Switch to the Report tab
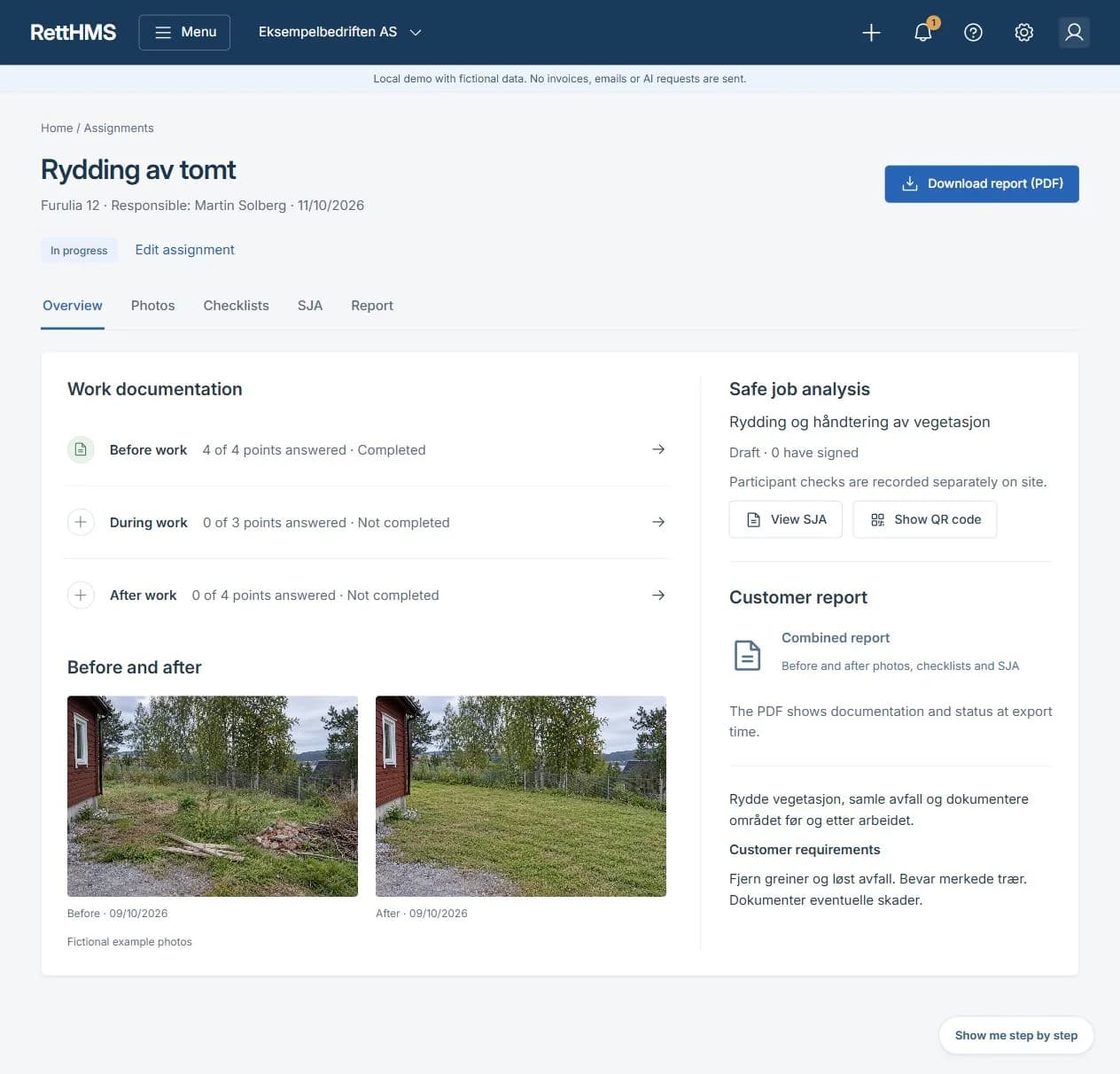Viewport: 1120px width, 1074px height. (x=372, y=306)
